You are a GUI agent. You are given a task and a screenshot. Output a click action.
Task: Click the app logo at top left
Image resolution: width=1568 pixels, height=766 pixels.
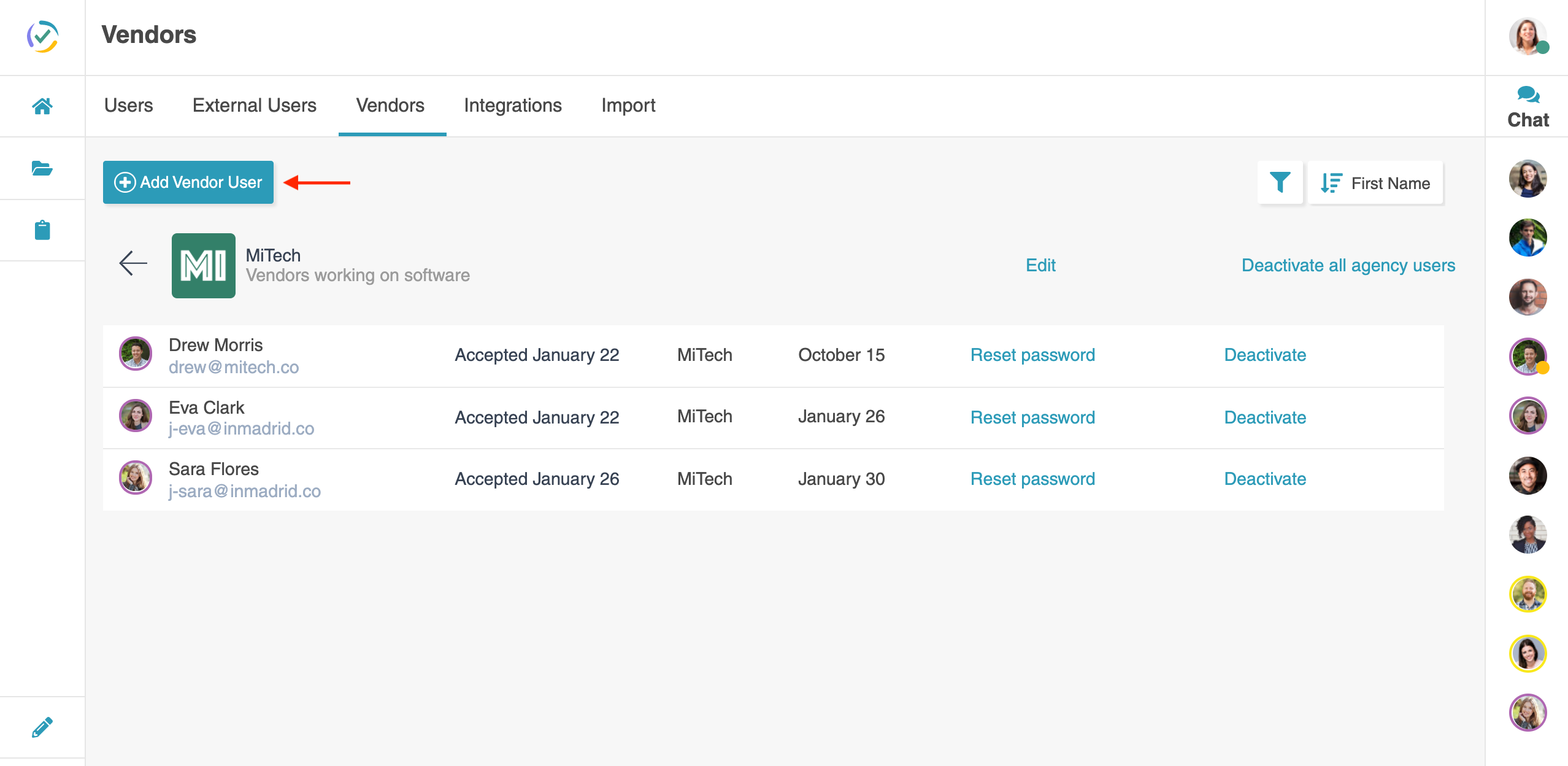(x=42, y=36)
